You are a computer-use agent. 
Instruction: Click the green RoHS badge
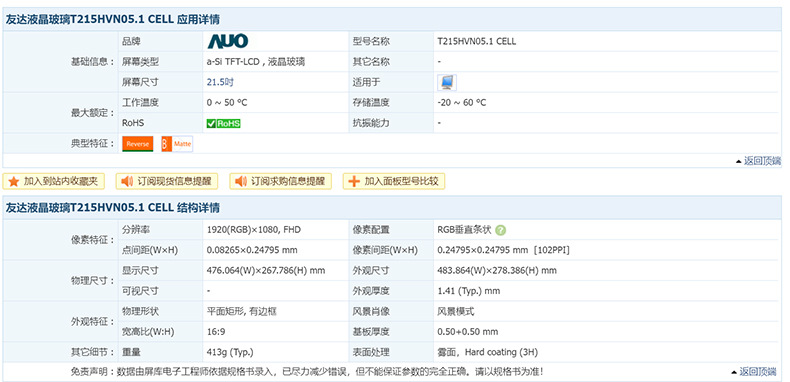(224, 123)
